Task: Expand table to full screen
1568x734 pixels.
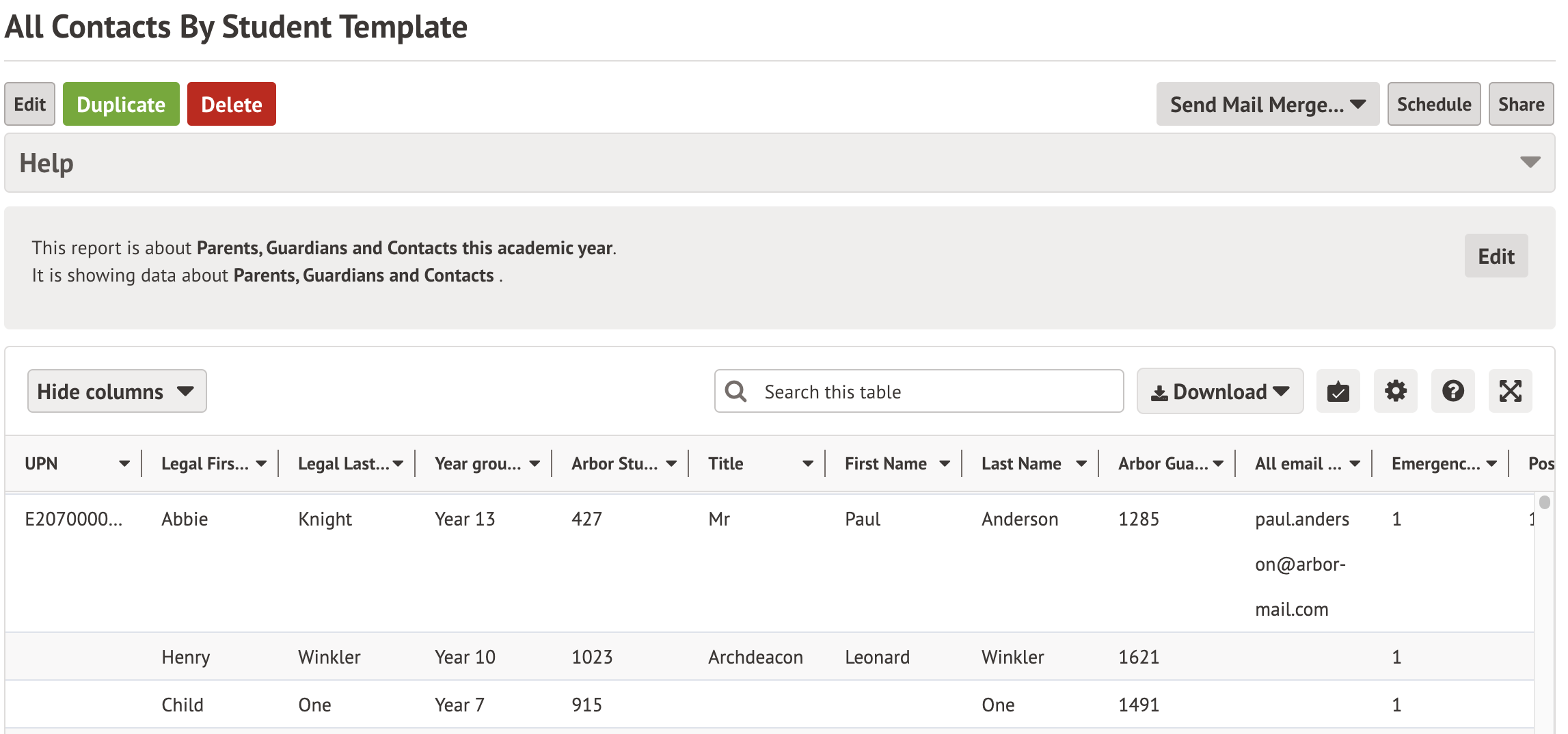Action: 1510,392
